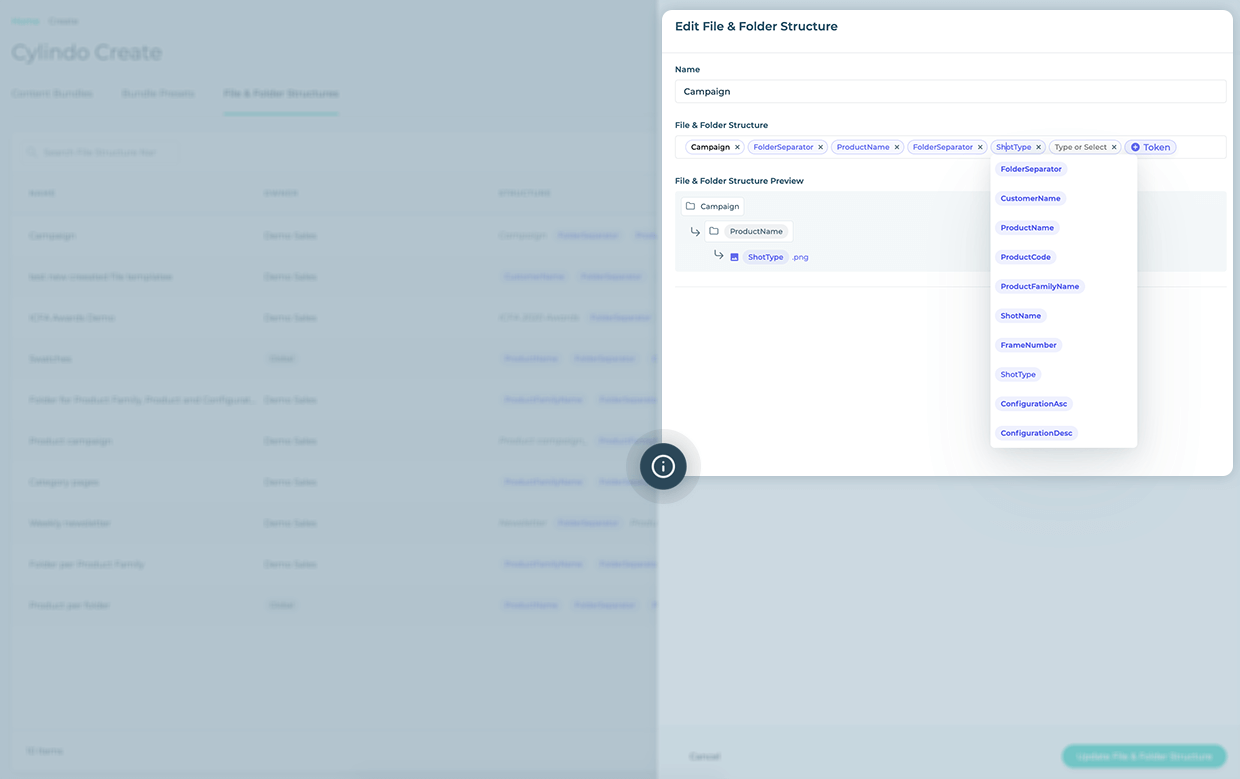Click the Cancel button
Viewport: 1240px width, 779px height.
click(x=705, y=756)
